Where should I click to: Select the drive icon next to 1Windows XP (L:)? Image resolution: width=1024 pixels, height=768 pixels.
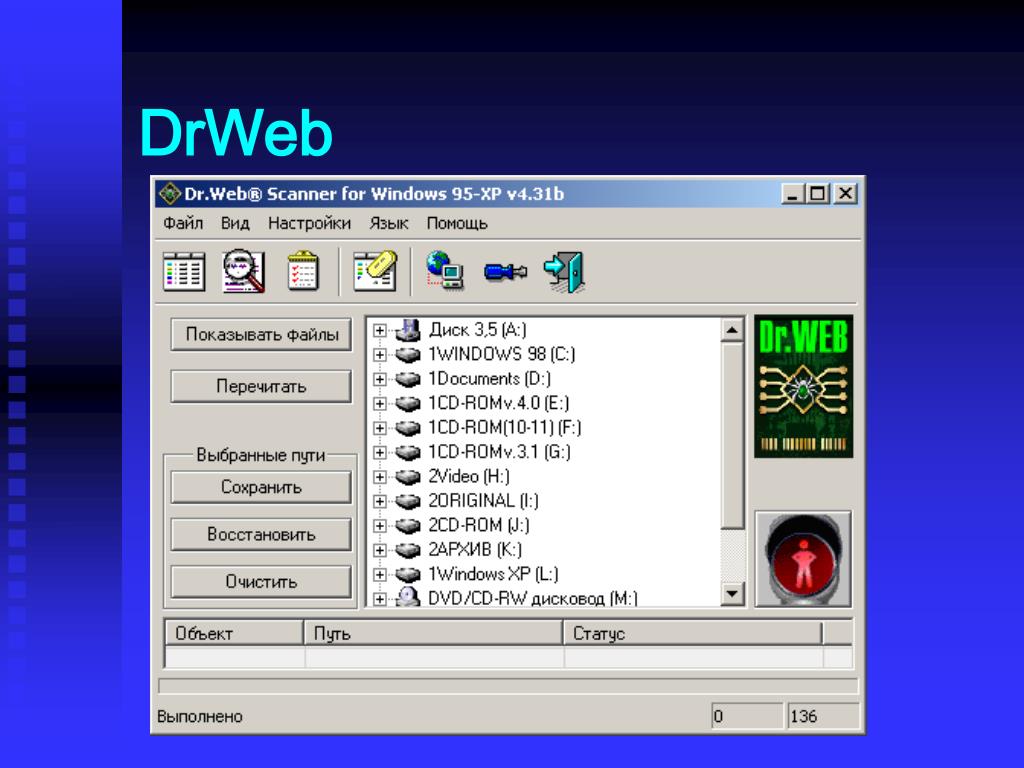[408, 574]
